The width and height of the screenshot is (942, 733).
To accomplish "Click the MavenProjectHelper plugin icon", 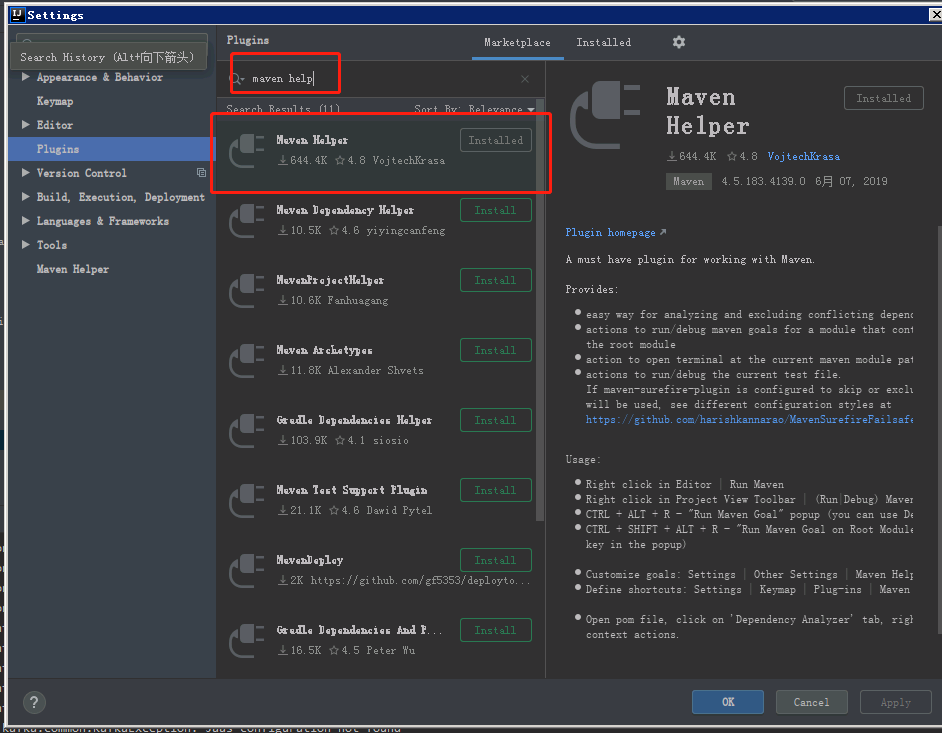I will pos(247,291).
